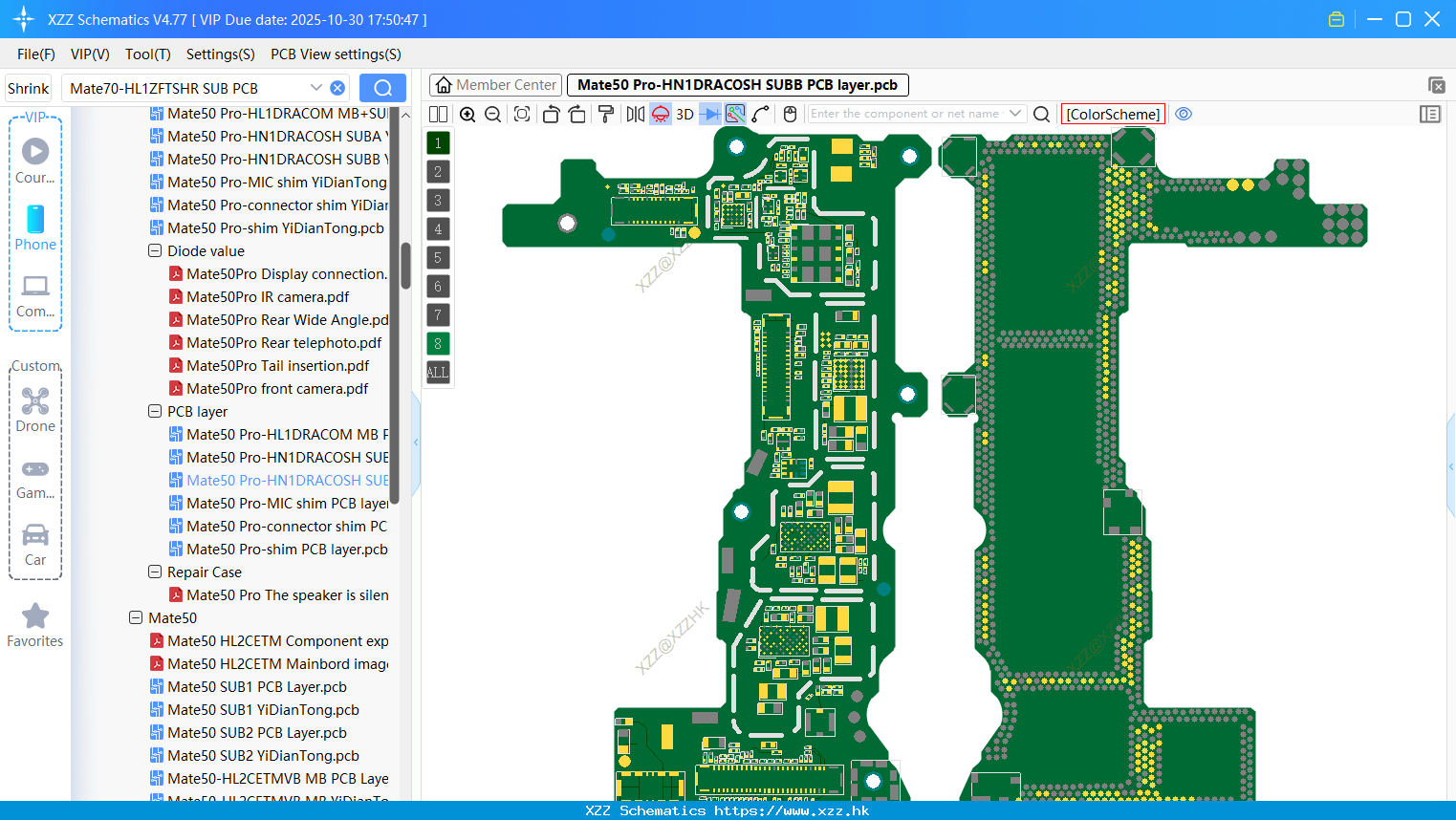The width and height of the screenshot is (1456, 820).
Task: Show PCB layer 4
Action: (x=438, y=229)
